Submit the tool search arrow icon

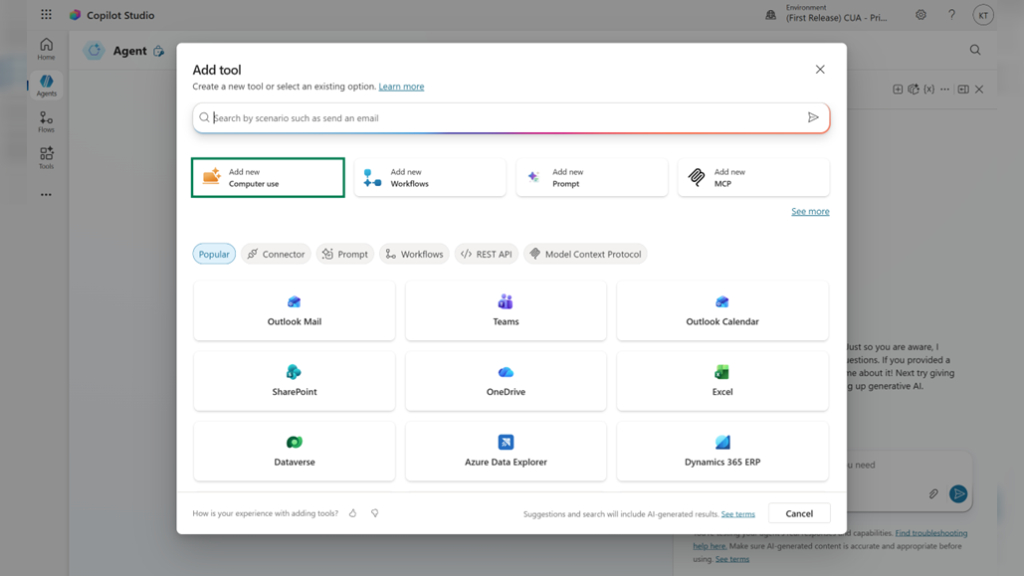click(x=813, y=118)
